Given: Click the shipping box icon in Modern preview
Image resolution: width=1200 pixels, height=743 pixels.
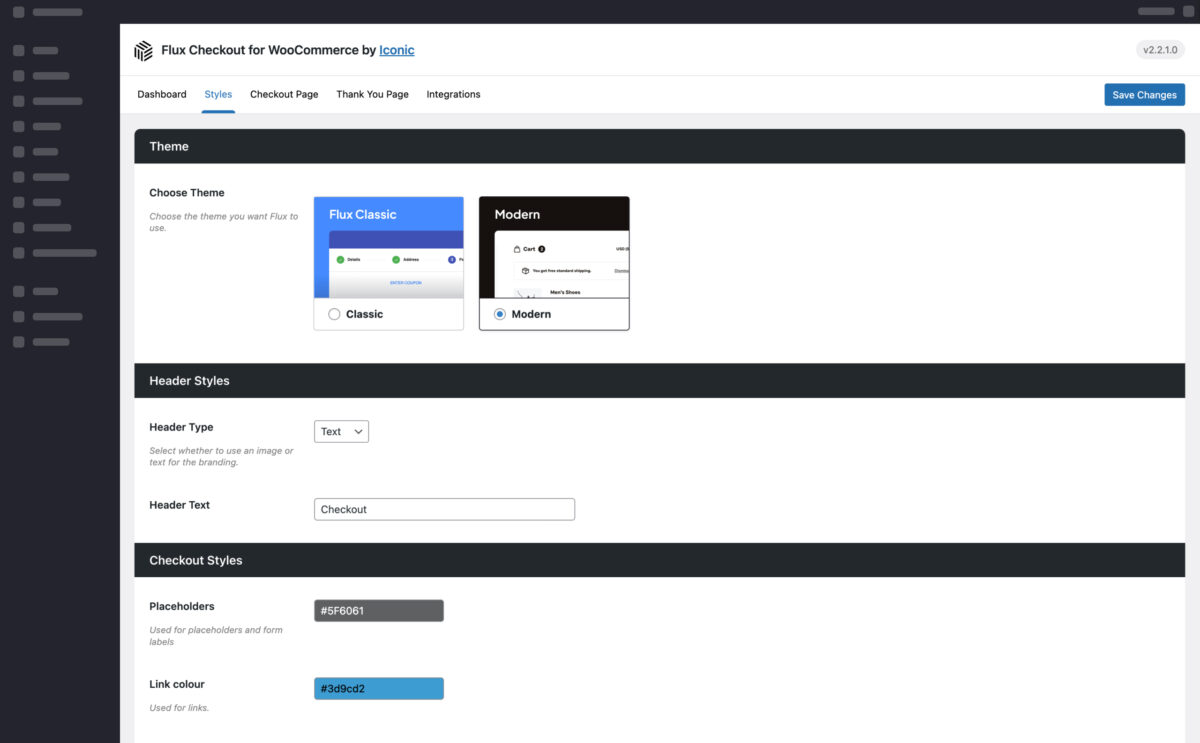Looking at the screenshot, I should coord(525,271).
